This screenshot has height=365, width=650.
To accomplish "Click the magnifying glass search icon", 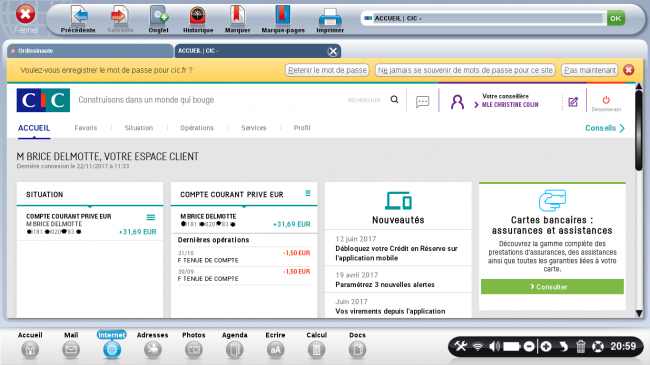I will pos(394,100).
